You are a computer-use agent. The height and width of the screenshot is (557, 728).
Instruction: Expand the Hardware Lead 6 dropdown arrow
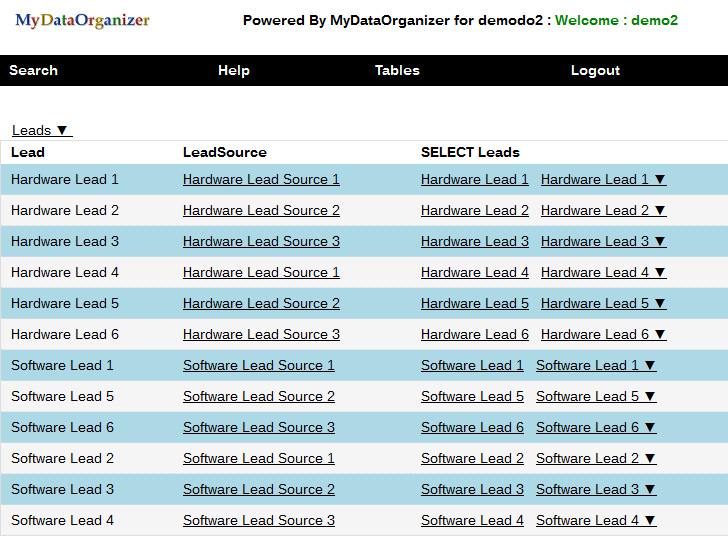(x=659, y=335)
